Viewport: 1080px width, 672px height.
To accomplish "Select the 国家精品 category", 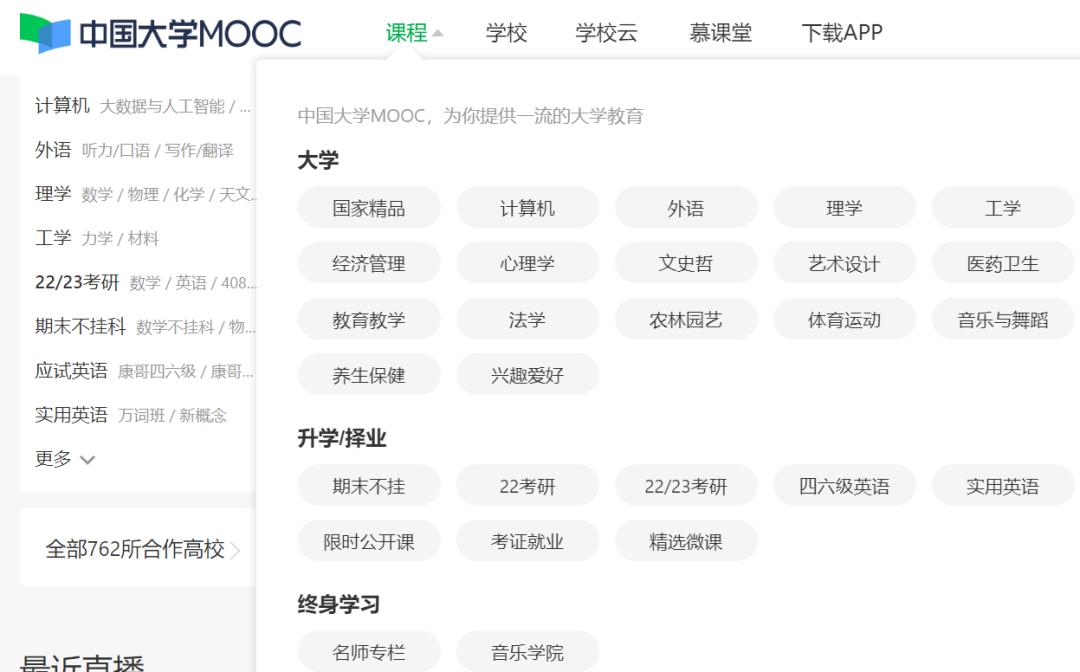I will pyautogui.click(x=368, y=207).
